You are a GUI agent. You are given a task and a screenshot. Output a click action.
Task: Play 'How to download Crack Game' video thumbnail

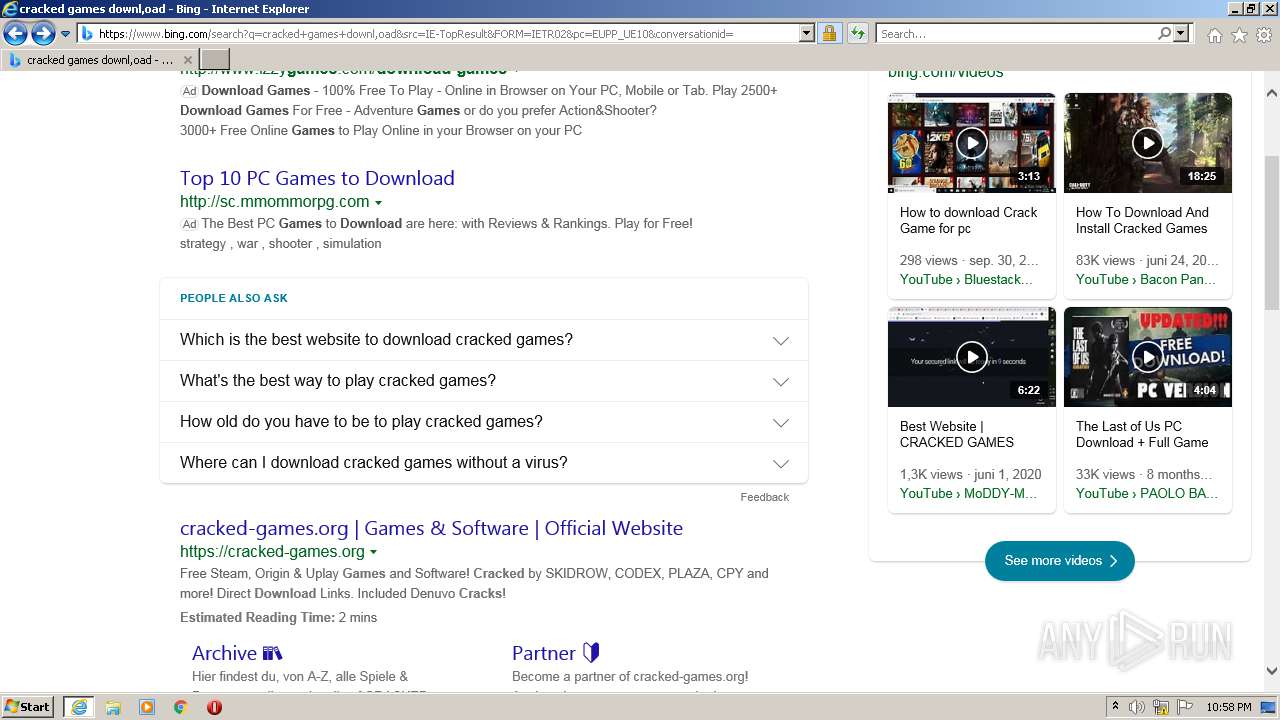click(971, 143)
